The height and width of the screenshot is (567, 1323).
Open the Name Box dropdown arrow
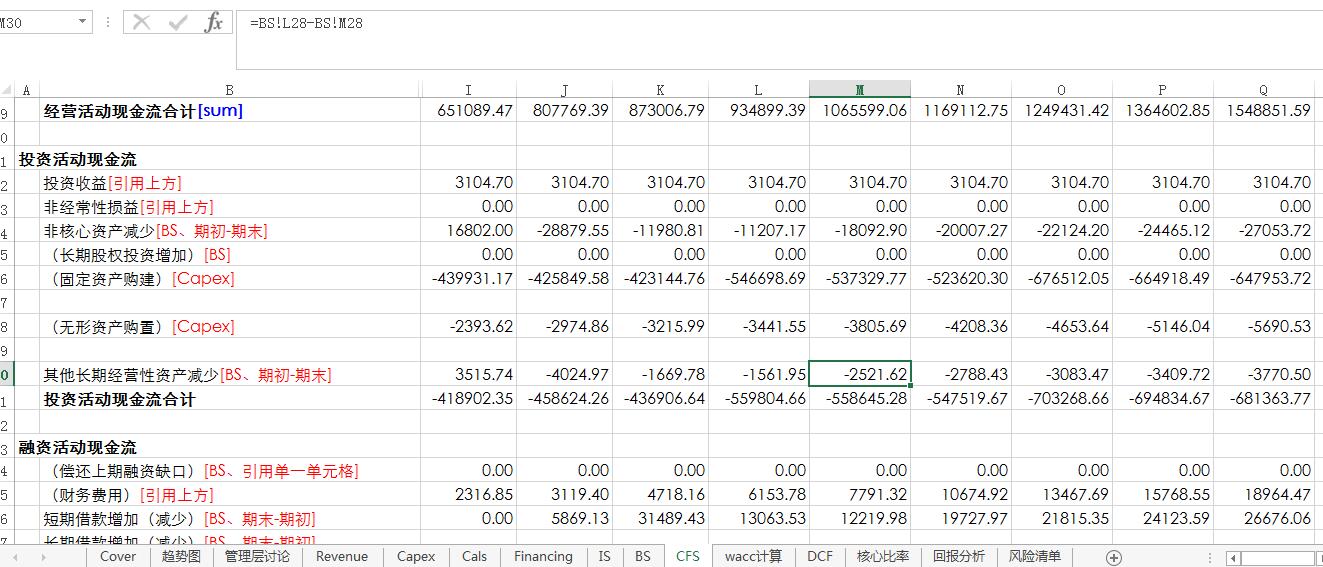[82, 22]
